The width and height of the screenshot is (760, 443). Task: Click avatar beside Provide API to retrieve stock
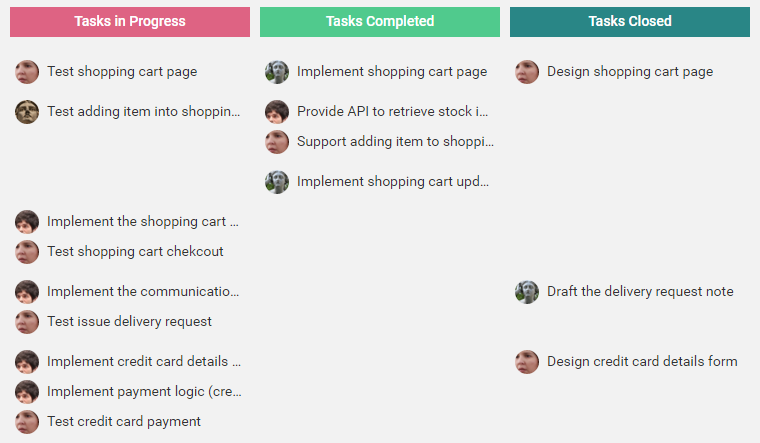tap(277, 111)
